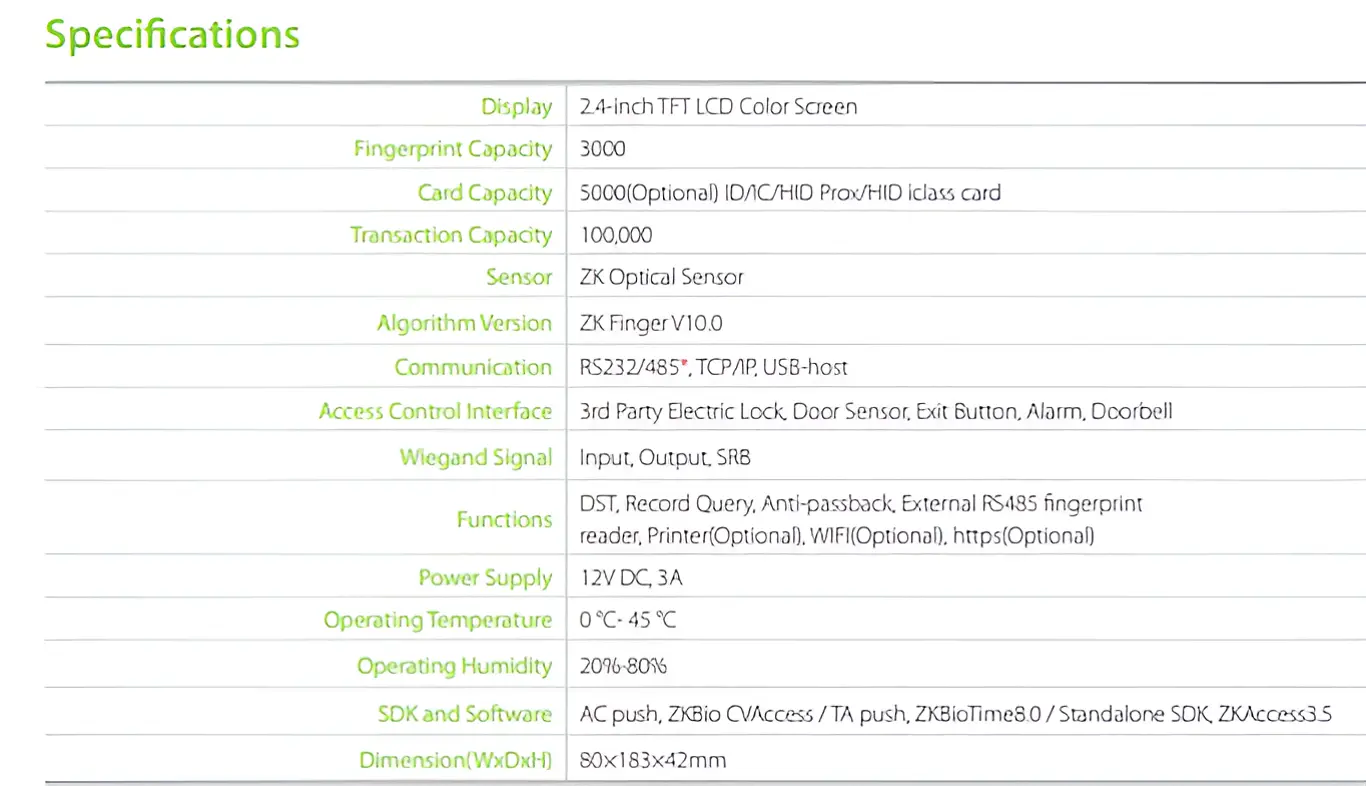Screen dimensions: 1366x786
Task: Click the Dimension(WxDxH) label
Action: (x=455, y=760)
